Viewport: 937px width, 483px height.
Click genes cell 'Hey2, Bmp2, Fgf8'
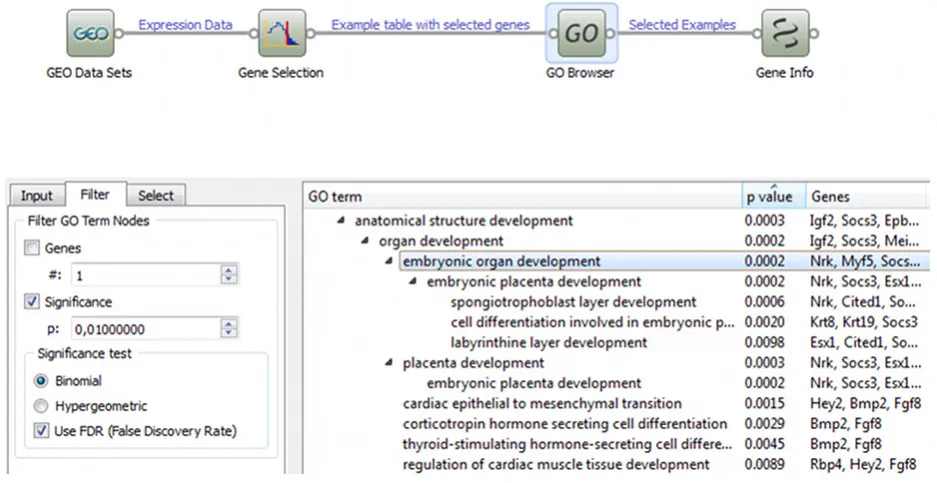click(865, 403)
